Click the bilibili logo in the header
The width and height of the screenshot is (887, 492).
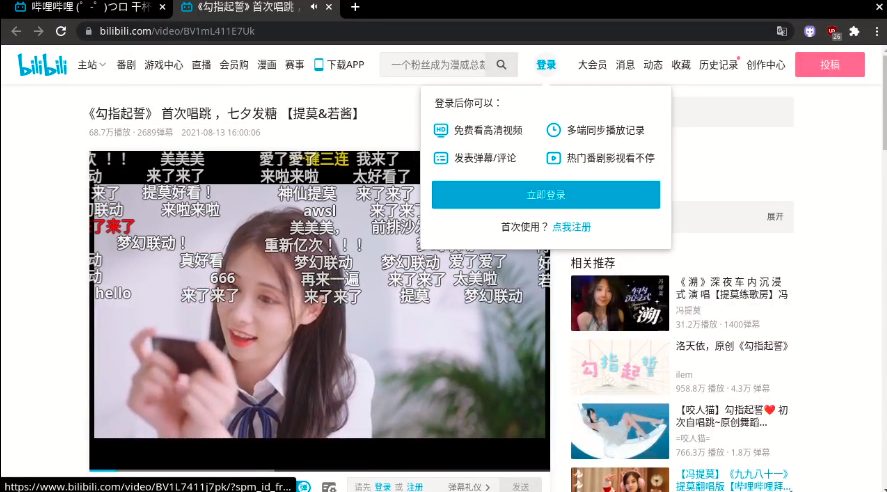coord(42,65)
